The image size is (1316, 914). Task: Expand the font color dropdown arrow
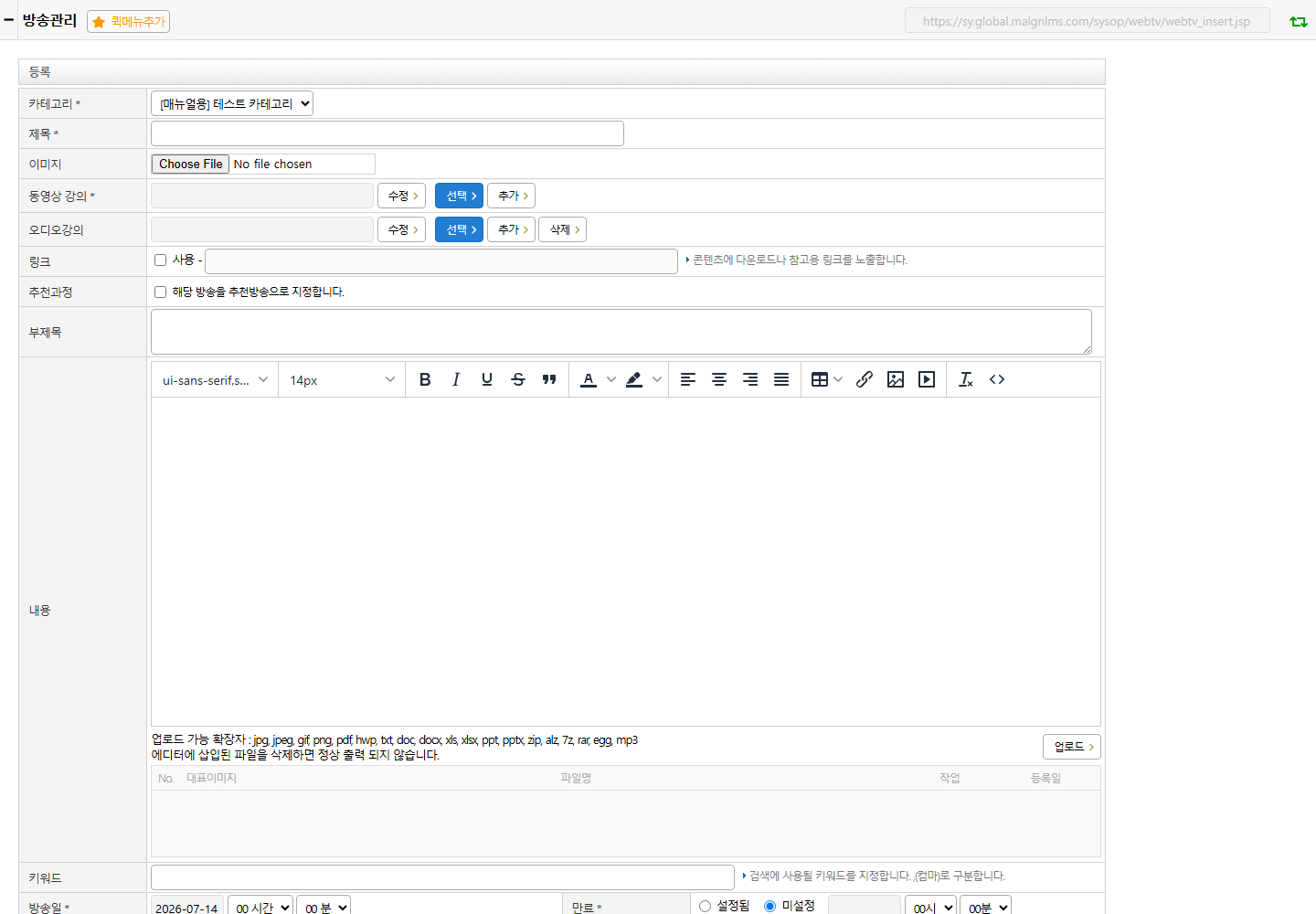pyautogui.click(x=611, y=379)
